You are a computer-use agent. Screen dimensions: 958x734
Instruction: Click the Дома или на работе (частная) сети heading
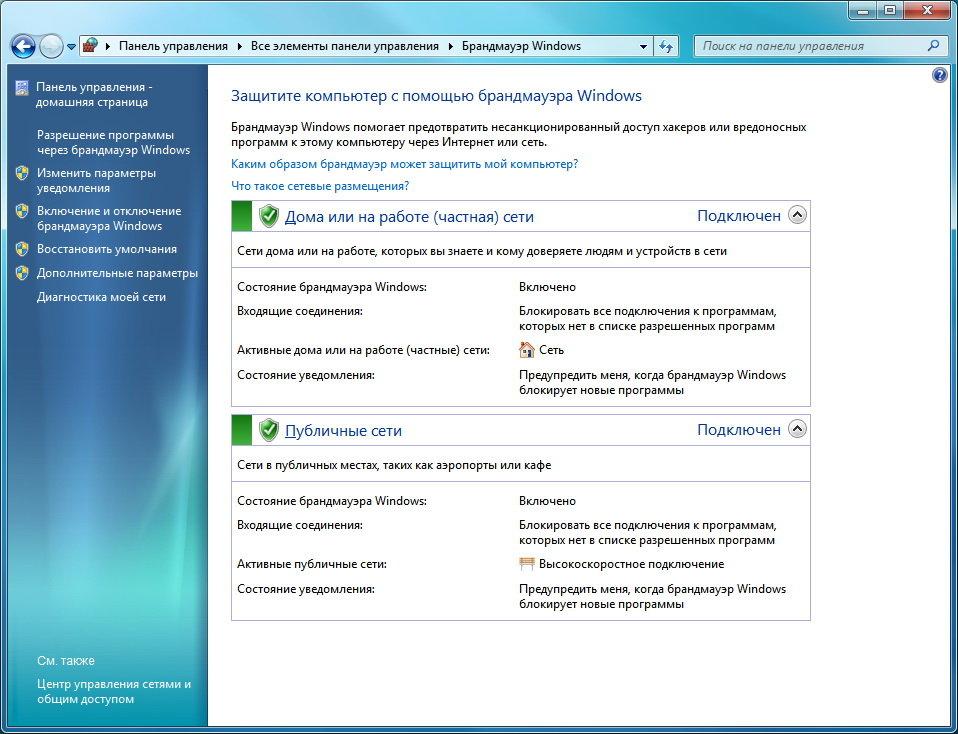pyautogui.click(x=409, y=217)
